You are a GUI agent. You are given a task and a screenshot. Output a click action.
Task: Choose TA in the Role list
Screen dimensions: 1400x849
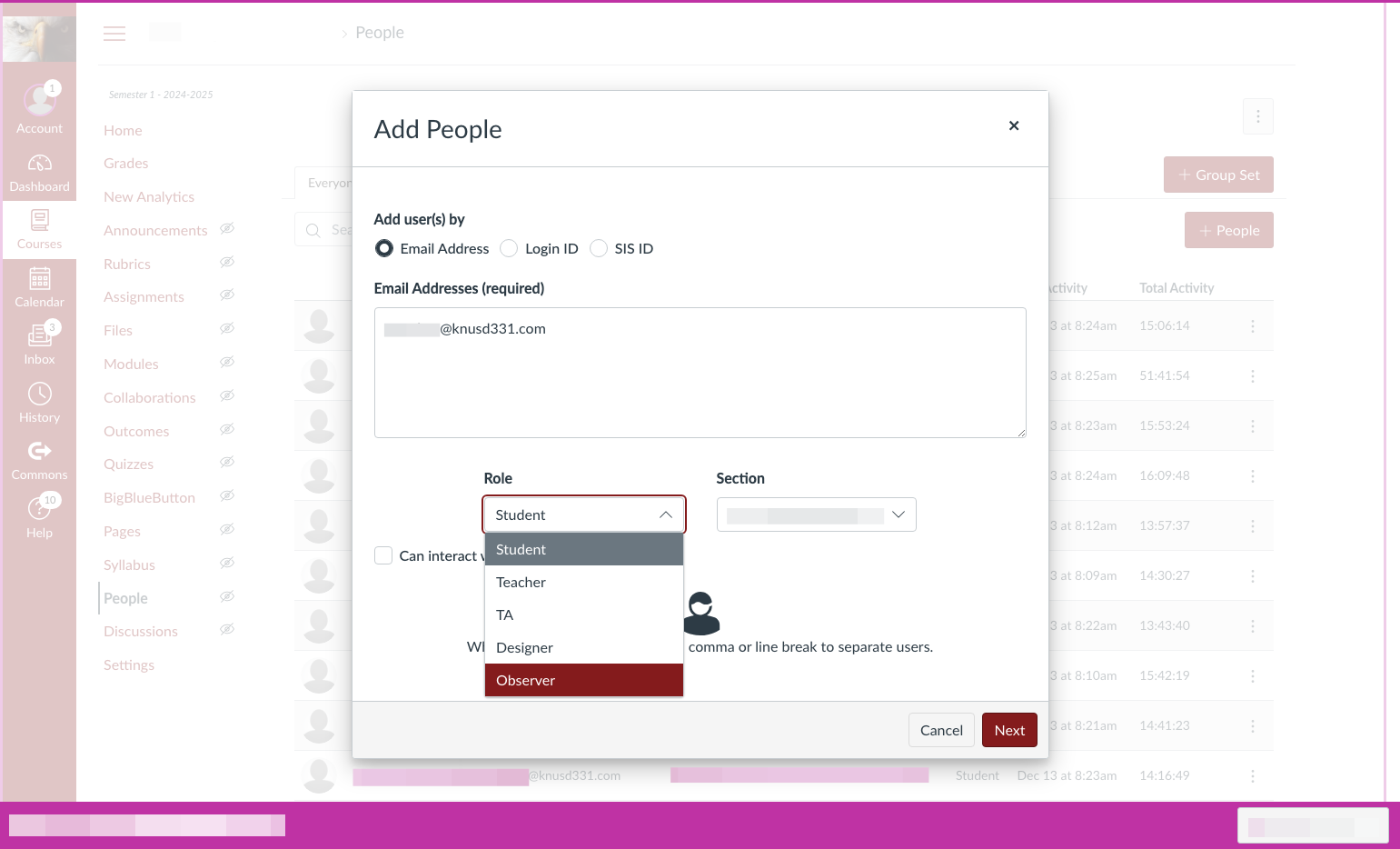583,614
